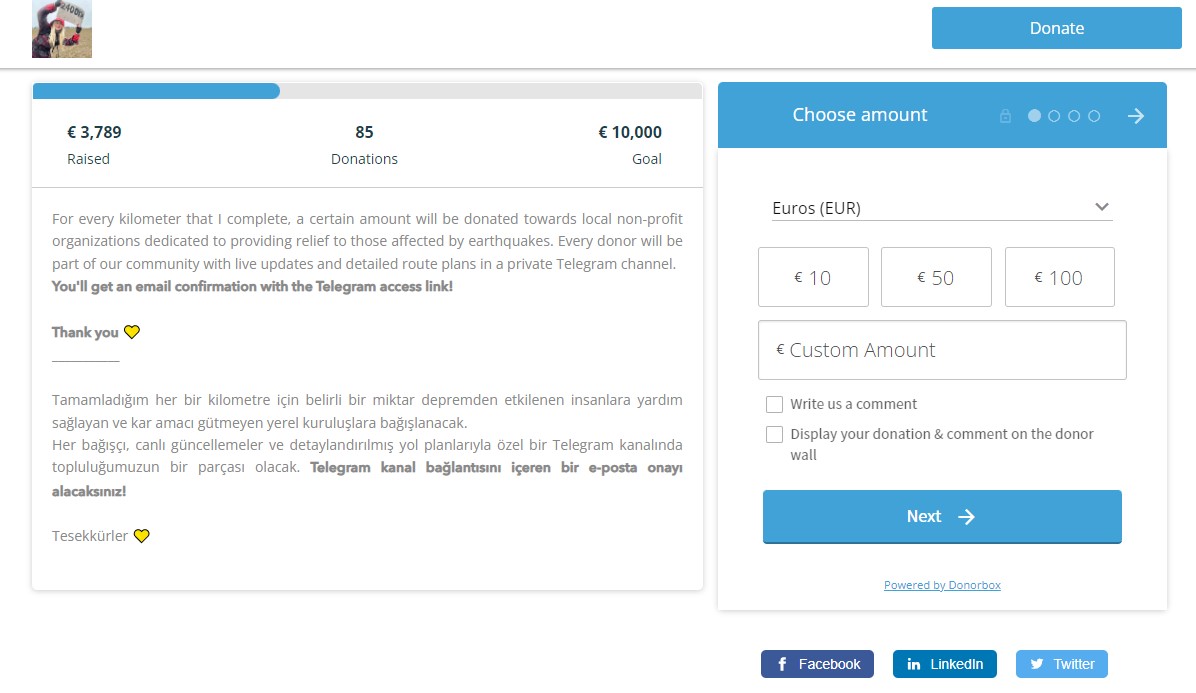Click the forward arrow in Choose amount header
This screenshot has height=693, width=1196.
tap(1136, 116)
